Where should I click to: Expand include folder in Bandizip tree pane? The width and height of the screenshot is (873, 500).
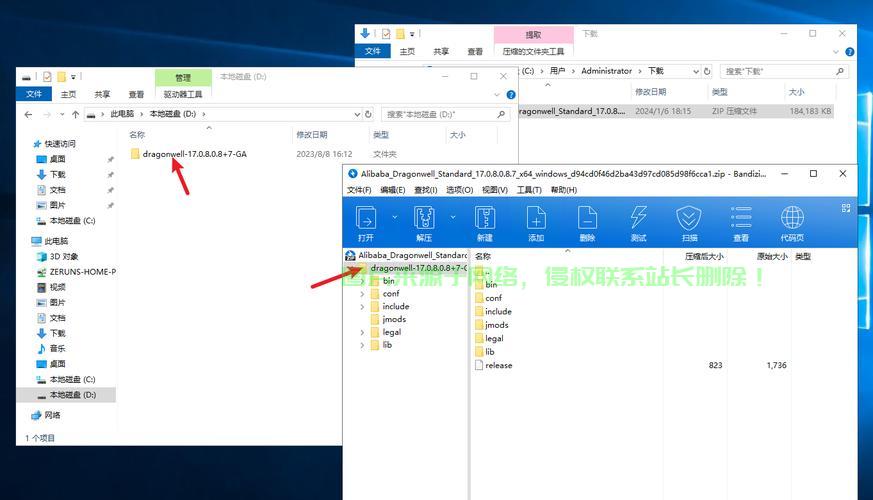point(362,307)
